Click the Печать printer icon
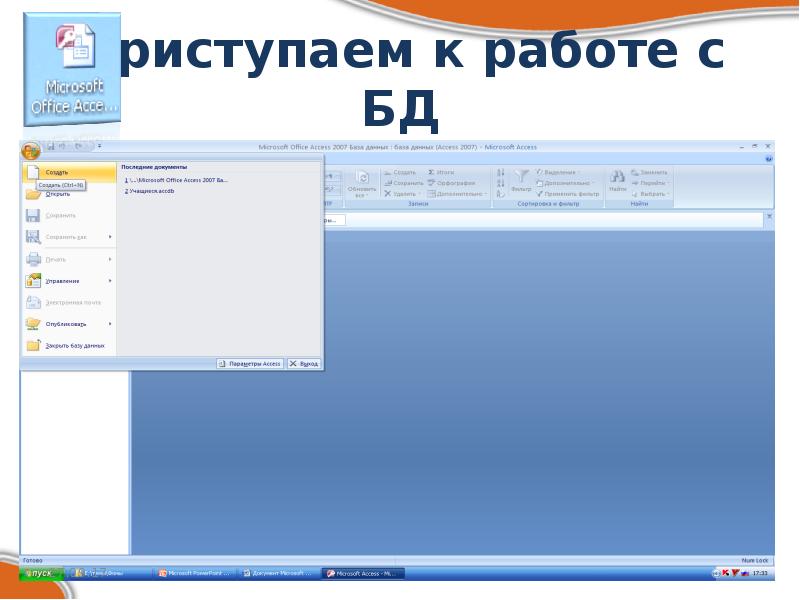The width and height of the screenshot is (800, 600). 33,259
